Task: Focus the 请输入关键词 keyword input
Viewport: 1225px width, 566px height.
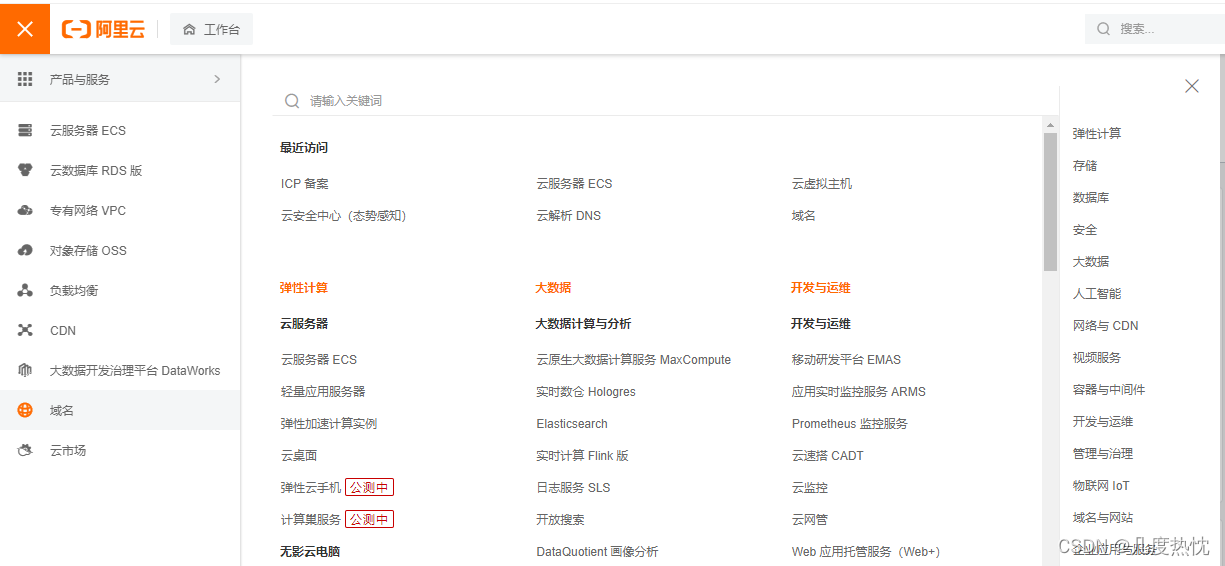Action: coord(665,101)
